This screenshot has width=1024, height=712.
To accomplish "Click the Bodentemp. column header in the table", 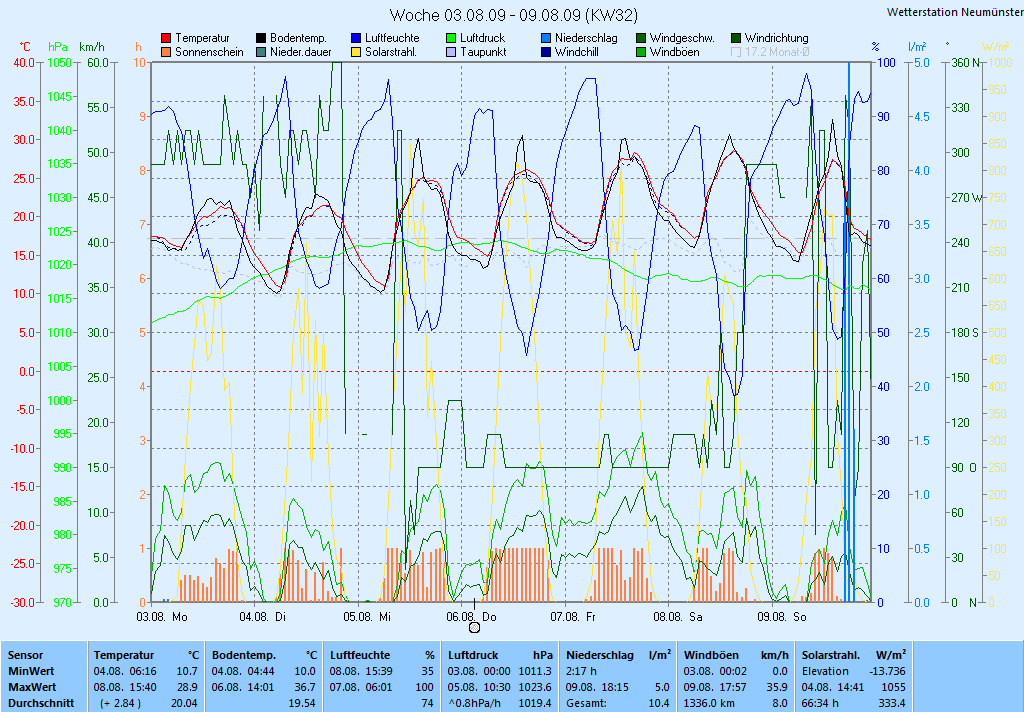I will [244, 655].
